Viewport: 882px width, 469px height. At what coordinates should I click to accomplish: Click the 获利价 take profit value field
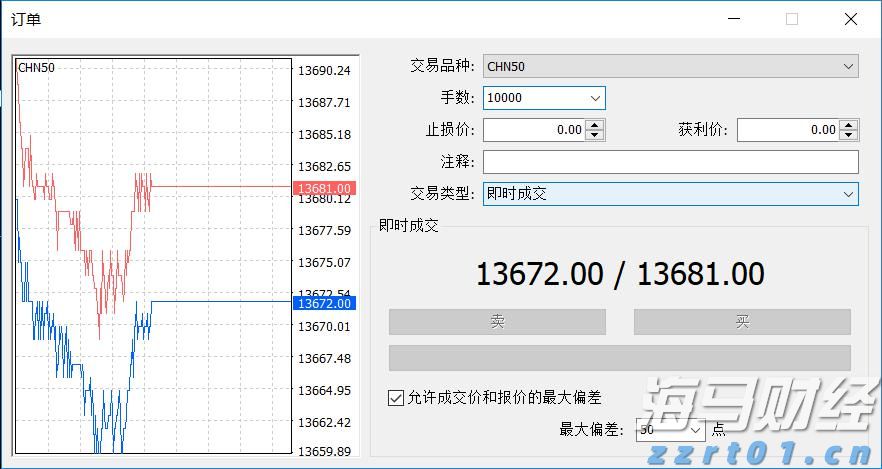point(788,130)
